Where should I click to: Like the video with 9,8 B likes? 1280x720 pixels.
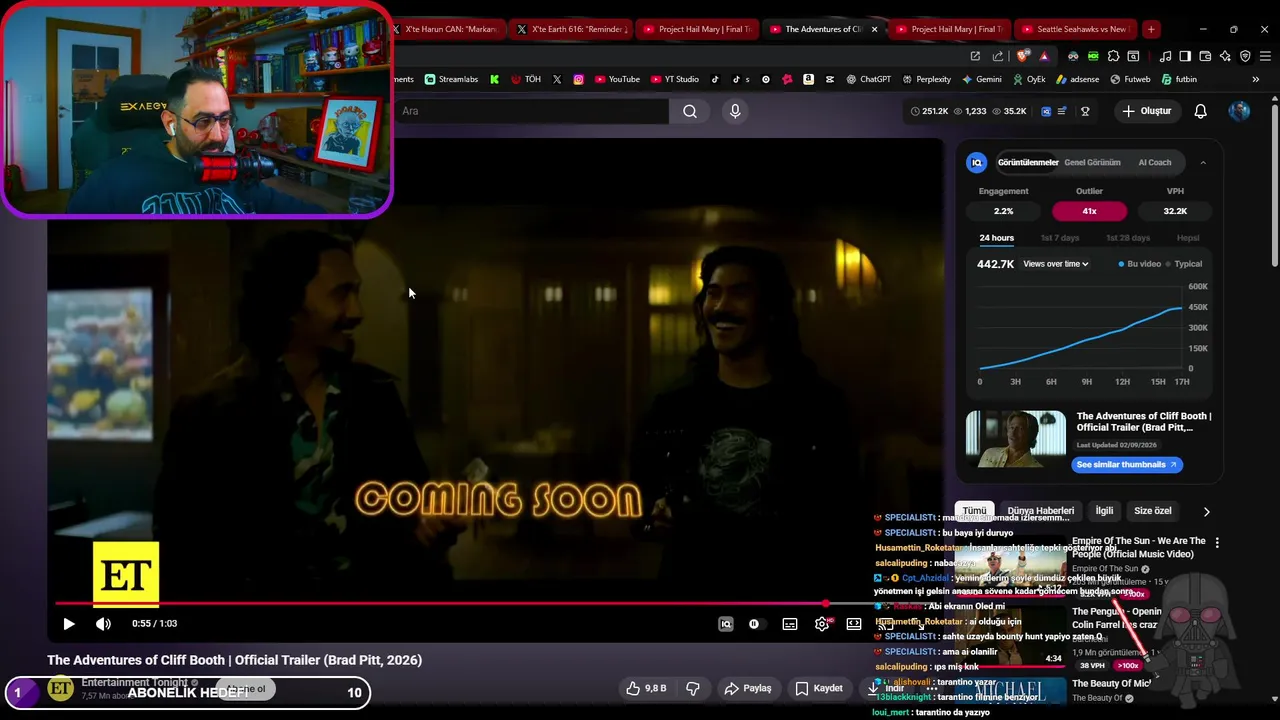(x=646, y=688)
